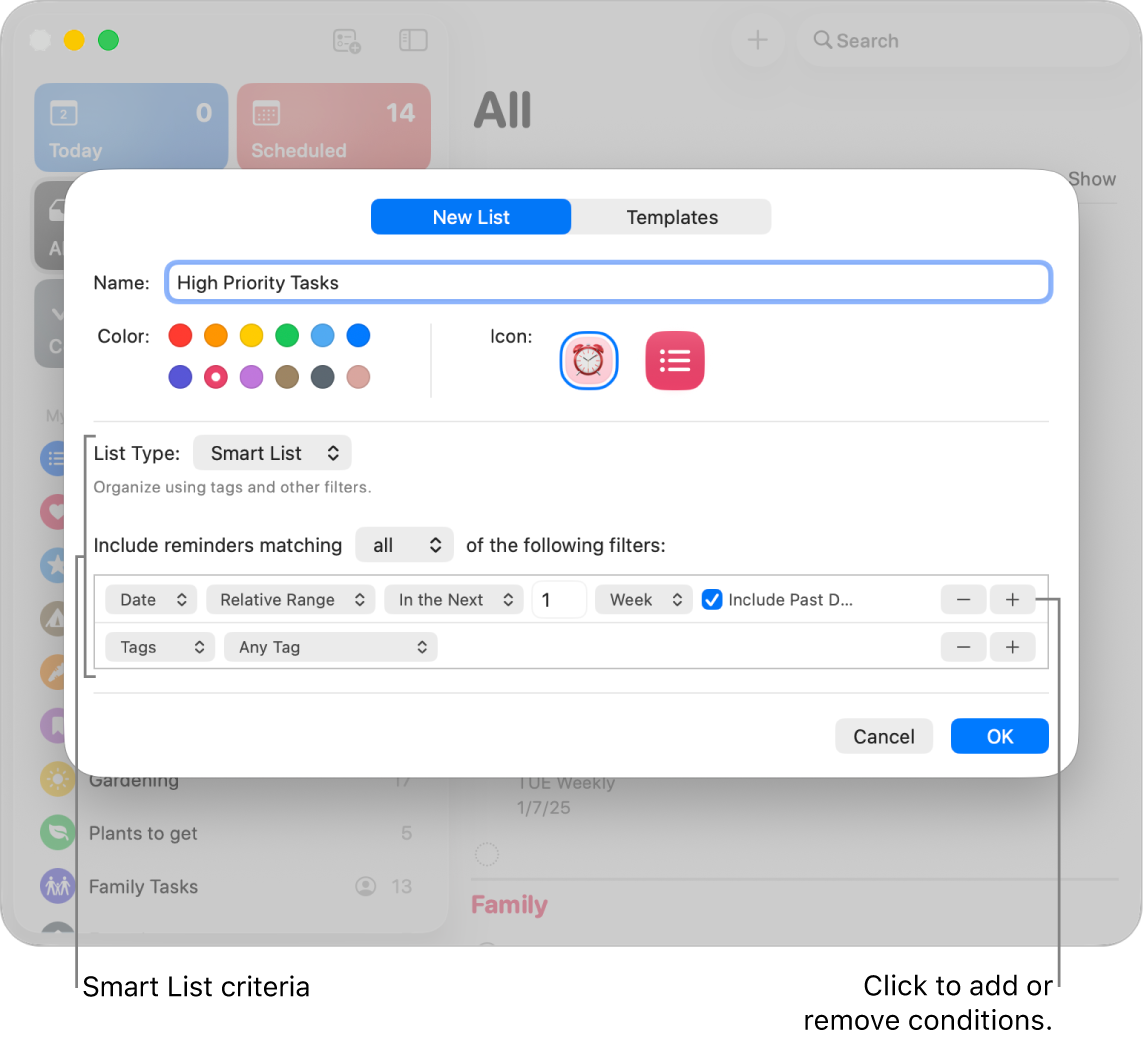The height and width of the screenshot is (1040, 1144).
Task: Change the matching condition from all
Action: pos(404,545)
